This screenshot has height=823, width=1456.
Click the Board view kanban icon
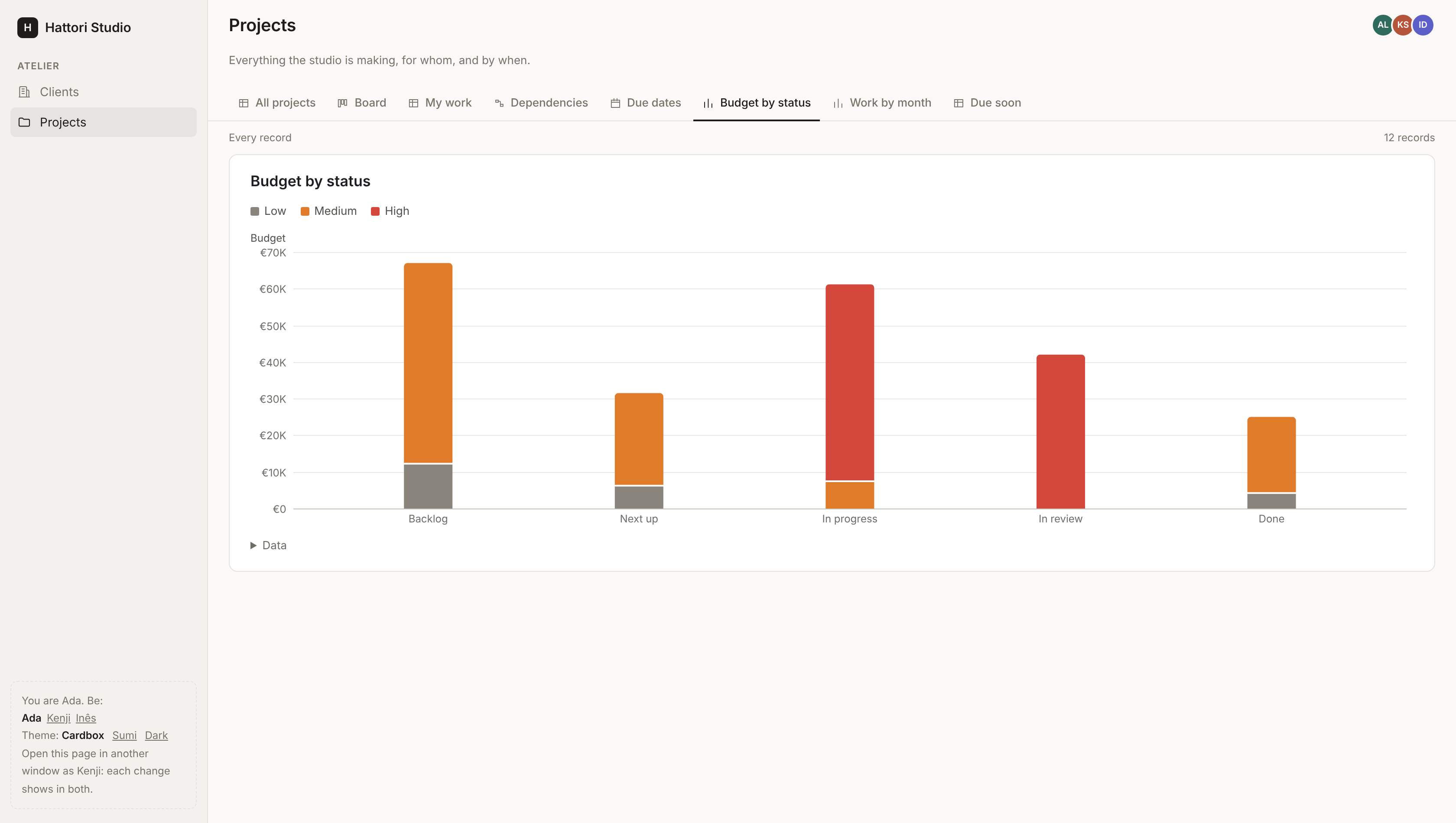343,103
